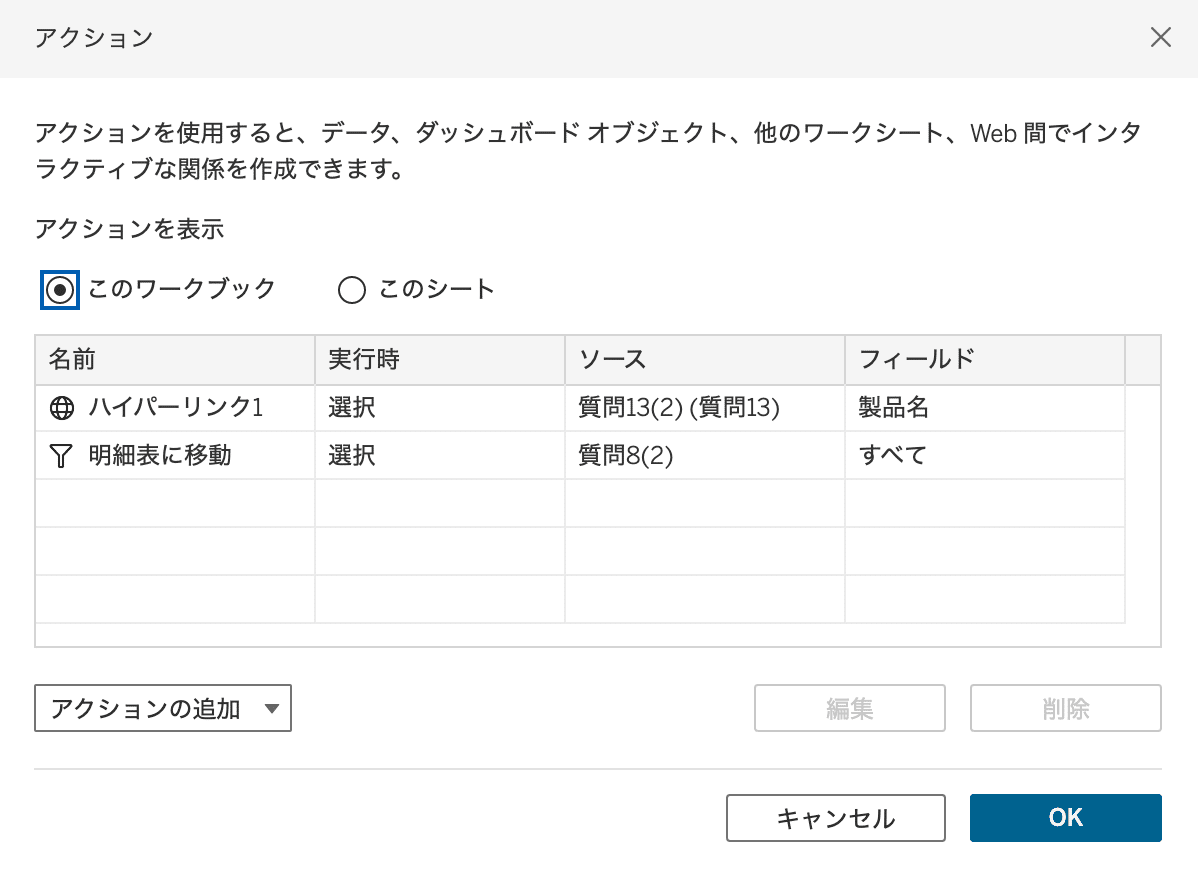
Task: Click the 実行時 column header
Action: click(x=439, y=360)
